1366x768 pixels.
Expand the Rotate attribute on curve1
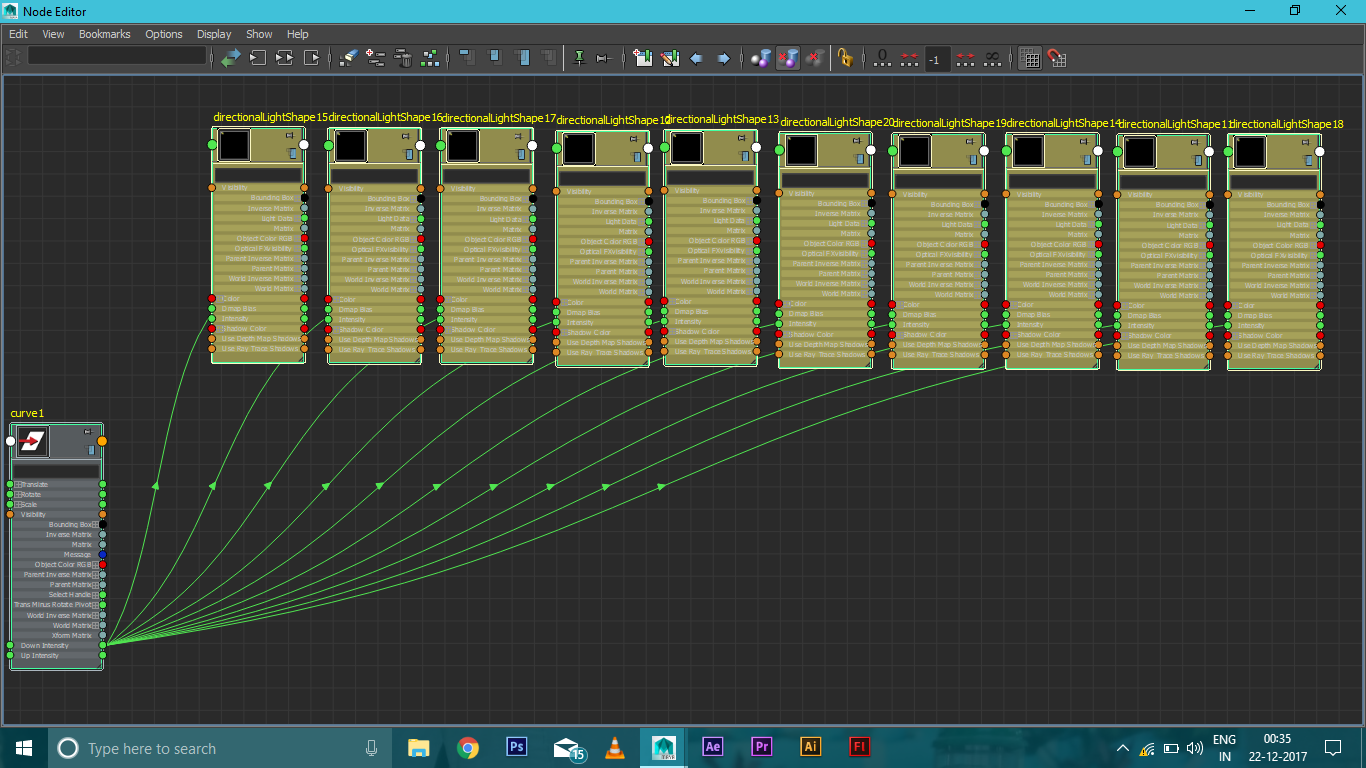click(18, 495)
